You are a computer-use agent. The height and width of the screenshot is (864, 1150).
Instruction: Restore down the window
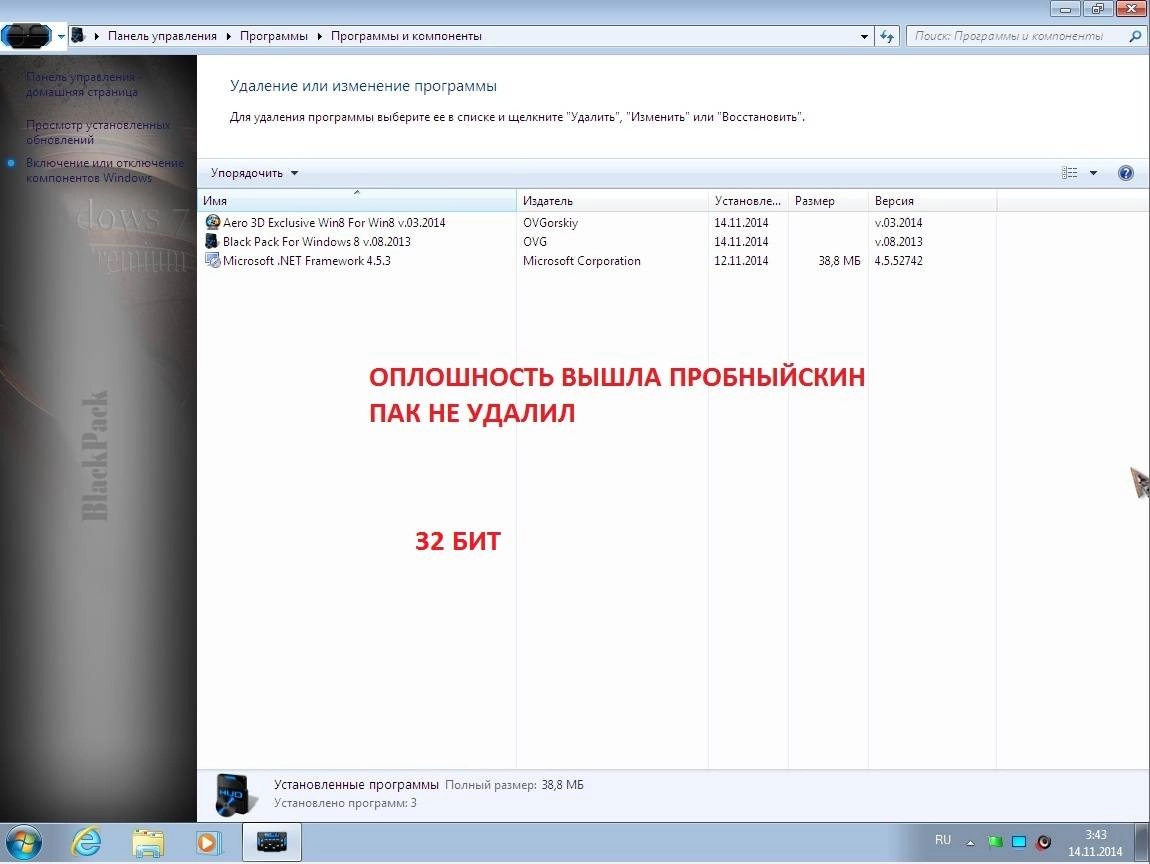point(1098,9)
